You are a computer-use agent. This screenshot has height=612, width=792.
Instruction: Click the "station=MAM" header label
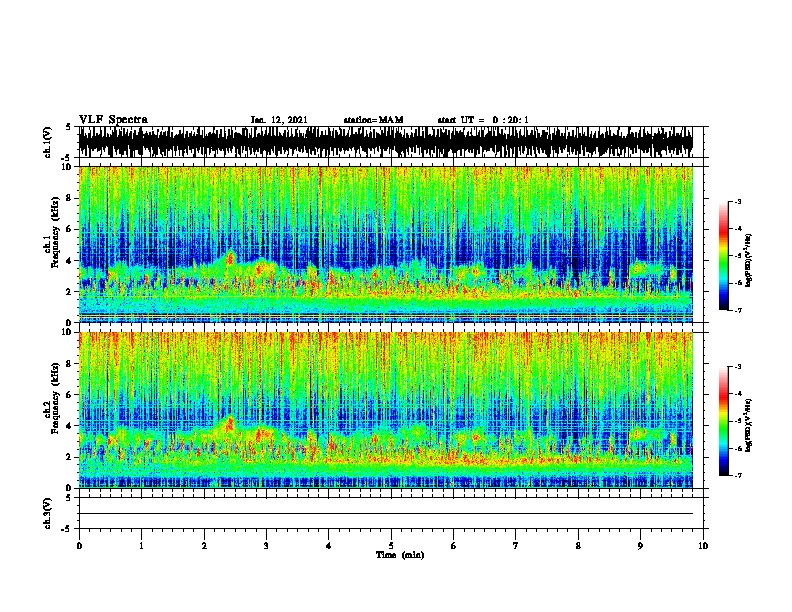tap(373, 120)
